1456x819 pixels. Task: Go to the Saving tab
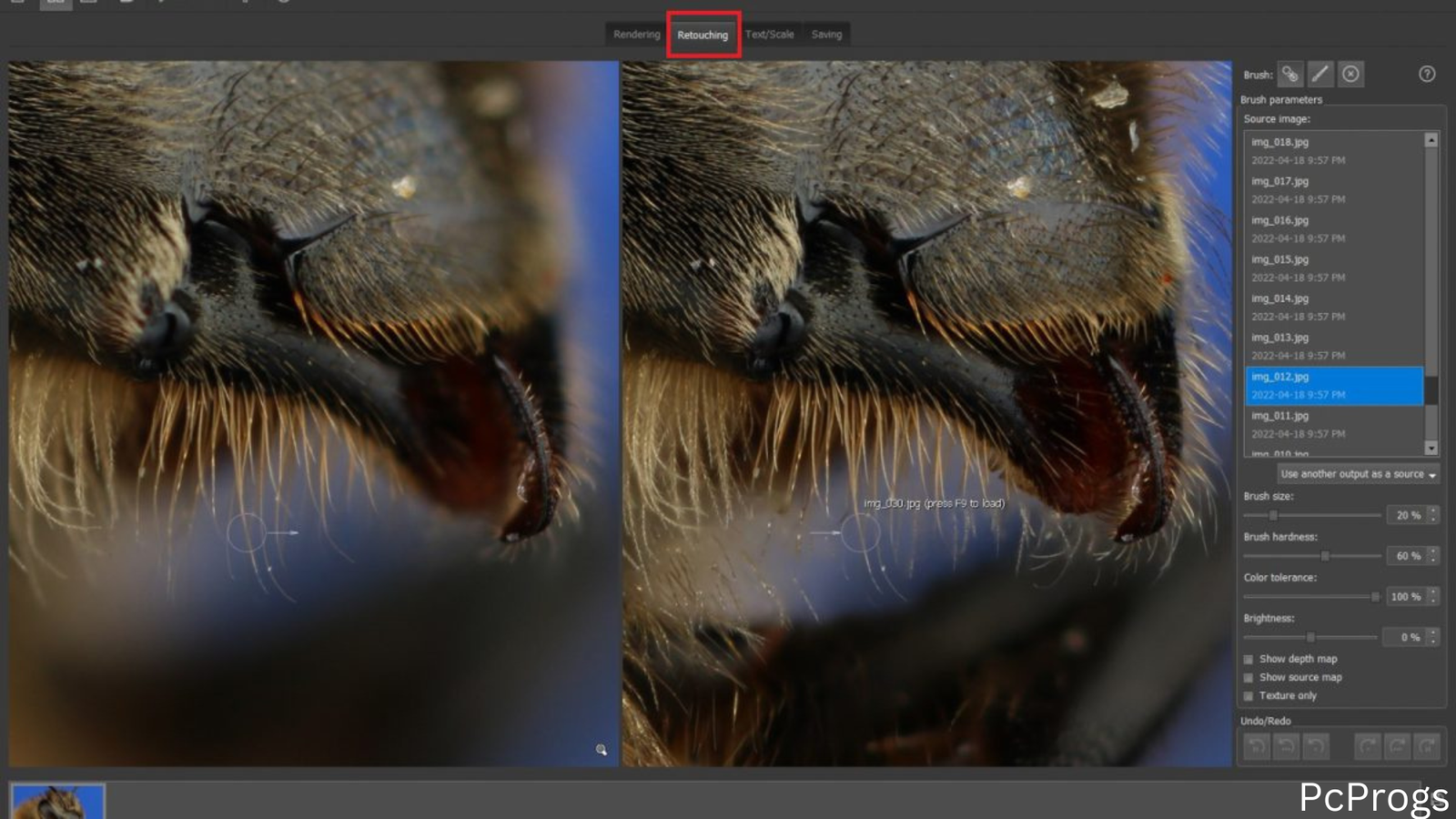(826, 35)
